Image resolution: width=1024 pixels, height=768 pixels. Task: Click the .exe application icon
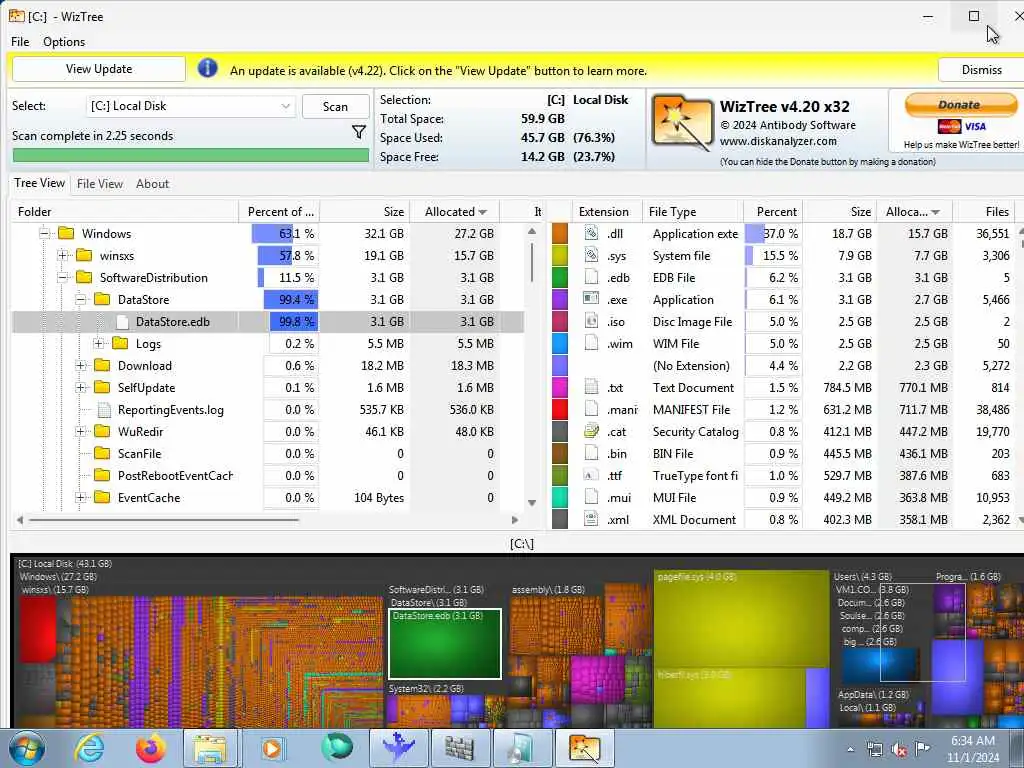pos(591,299)
